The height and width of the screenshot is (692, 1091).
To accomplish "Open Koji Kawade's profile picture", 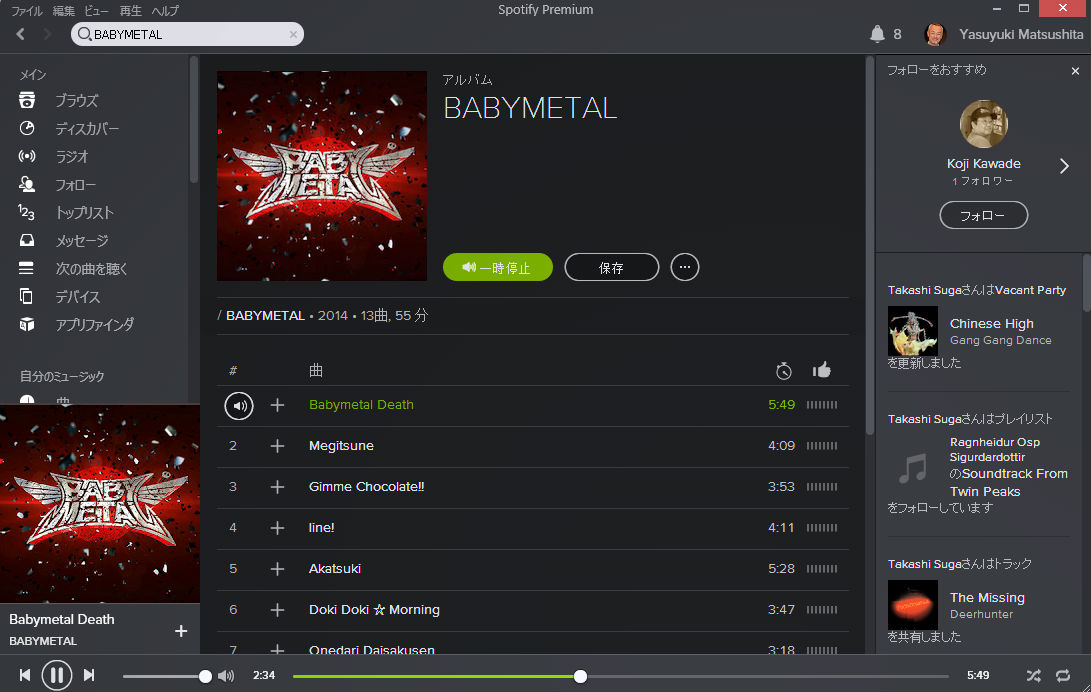I will [984, 124].
